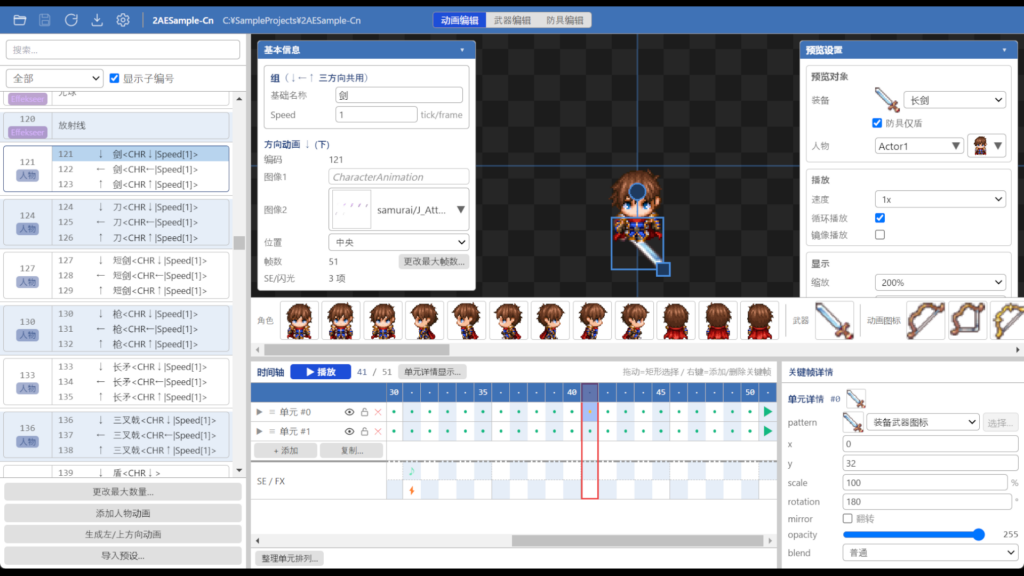The height and width of the screenshot is (576, 1024).
Task: Click 播放 timeline play button
Action: click(321, 372)
